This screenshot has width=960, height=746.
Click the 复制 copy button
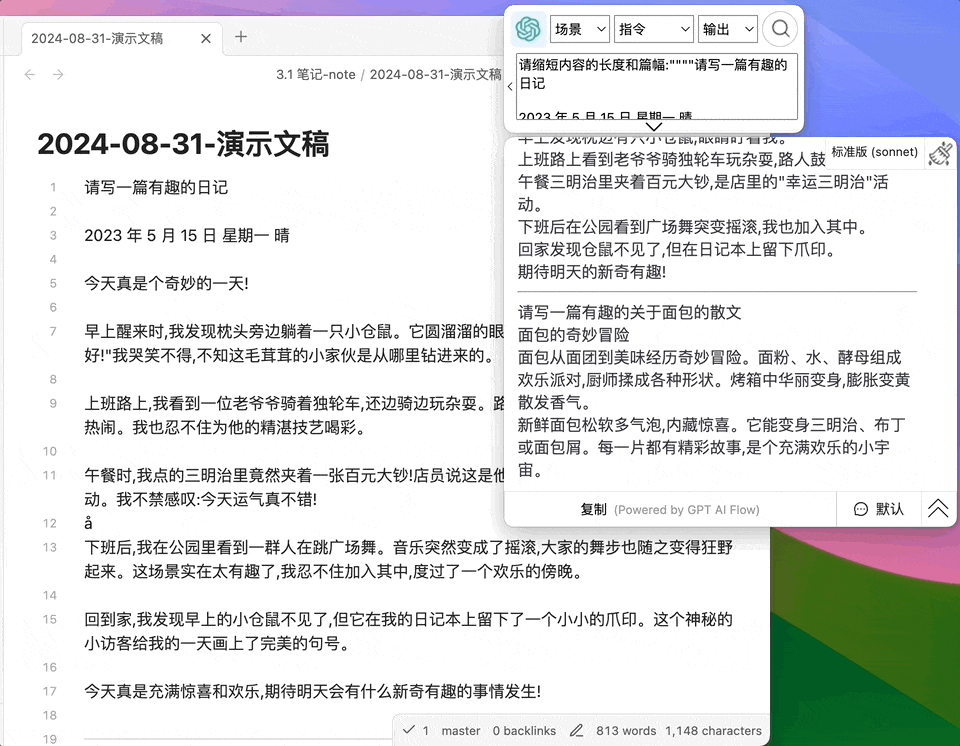pyautogui.click(x=593, y=510)
